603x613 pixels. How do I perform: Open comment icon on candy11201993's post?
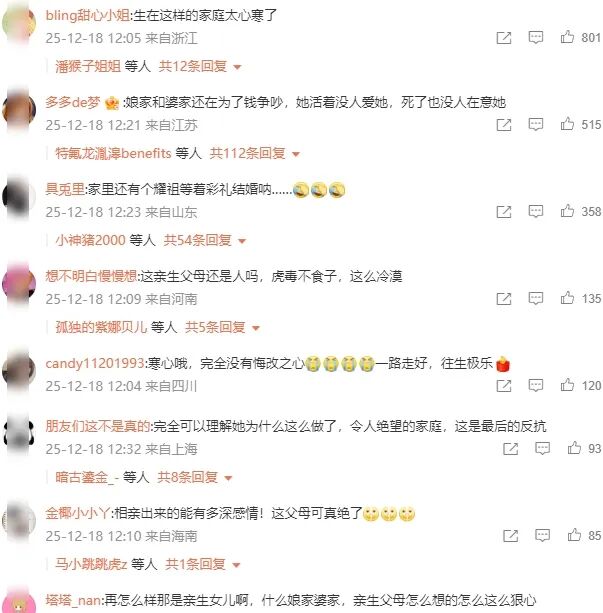535,385
